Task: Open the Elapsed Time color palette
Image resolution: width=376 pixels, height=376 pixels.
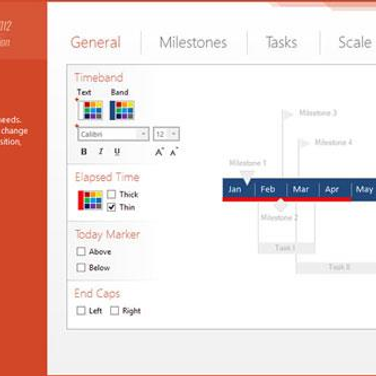Action: pyautogui.click(x=90, y=200)
